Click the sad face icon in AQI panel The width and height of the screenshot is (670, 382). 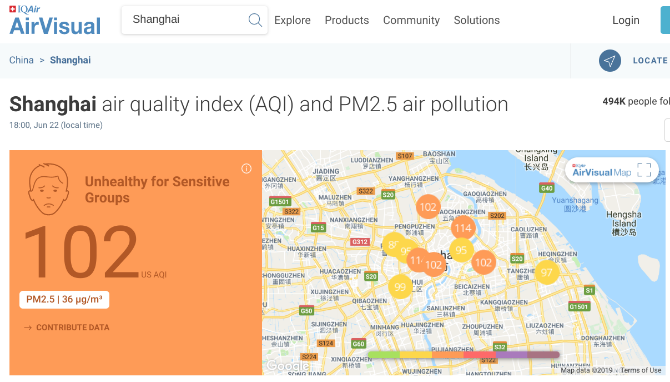point(48,189)
